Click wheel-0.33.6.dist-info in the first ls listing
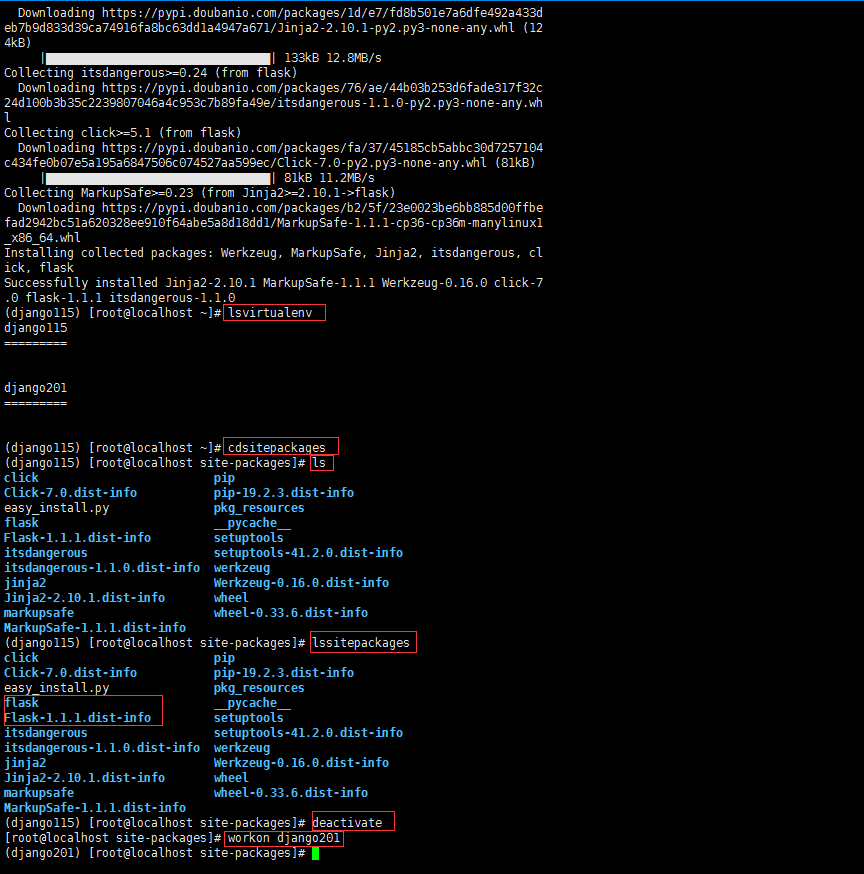The height and width of the screenshot is (874, 864). (x=290, y=613)
